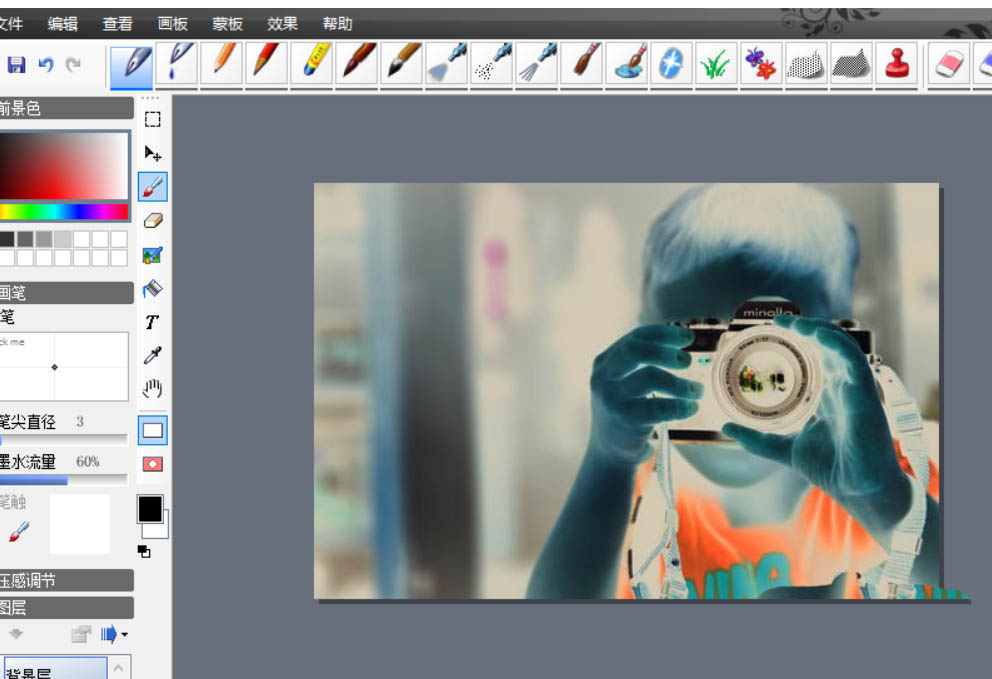The height and width of the screenshot is (679, 992).
Task: Activate the text tool
Action: 152,322
